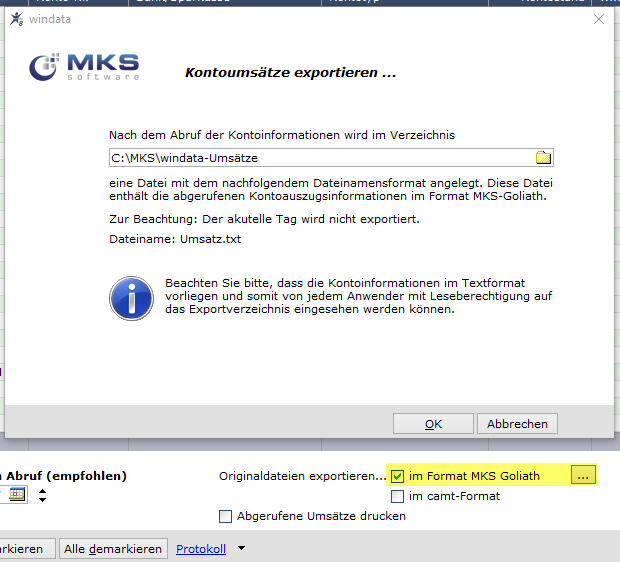The width and height of the screenshot is (620, 562).
Task: Increase date value with up arrow
Action: coord(42,491)
